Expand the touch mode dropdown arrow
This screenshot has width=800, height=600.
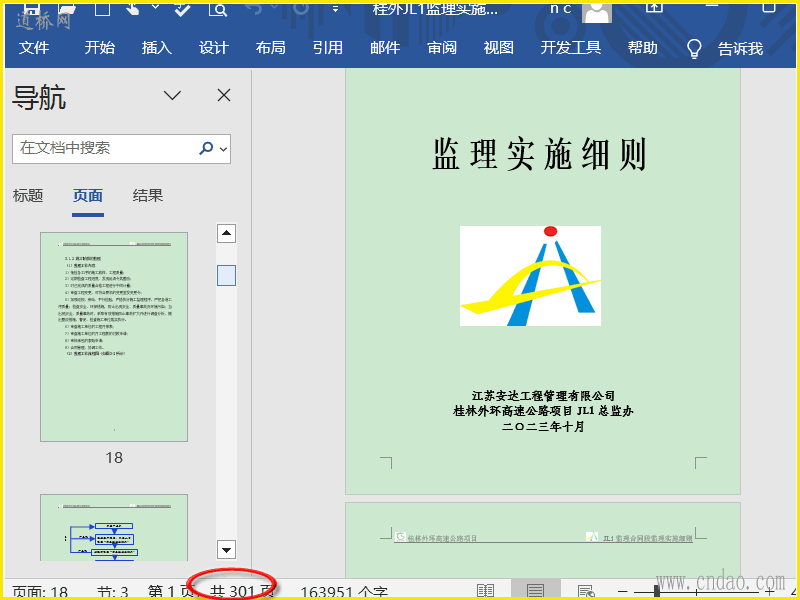pos(155,7)
